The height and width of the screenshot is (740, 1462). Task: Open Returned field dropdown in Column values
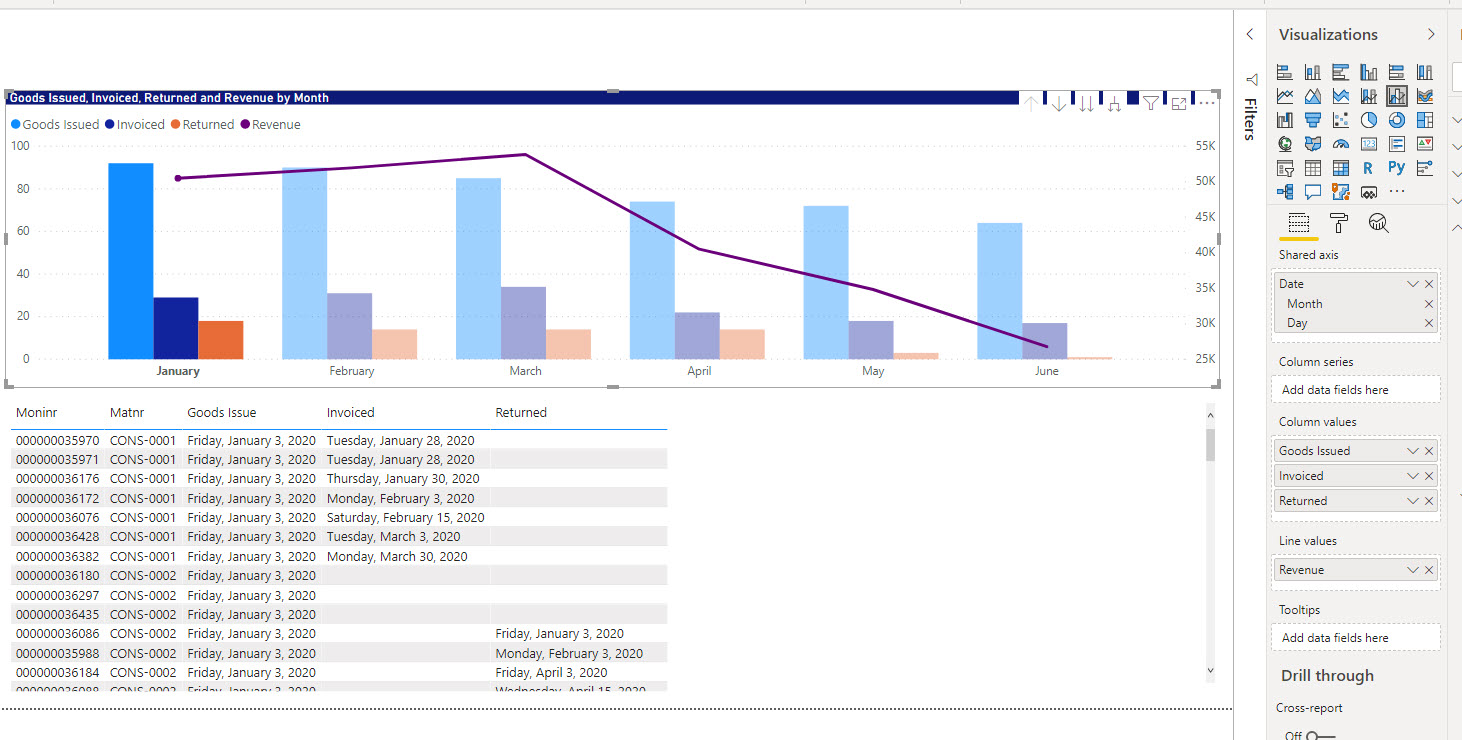click(1413, 501)
